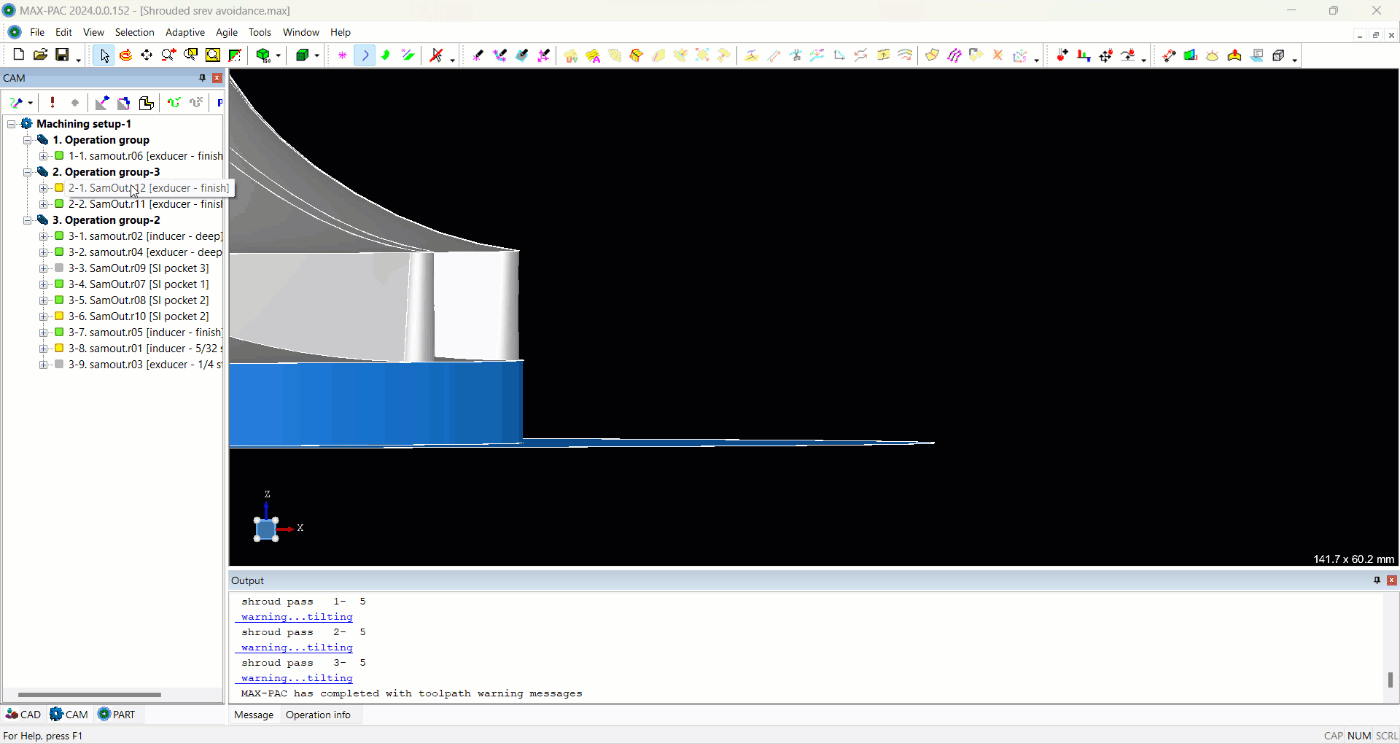
Task: Select the arrow pointer selection tool
Action: tap(104, 55)
